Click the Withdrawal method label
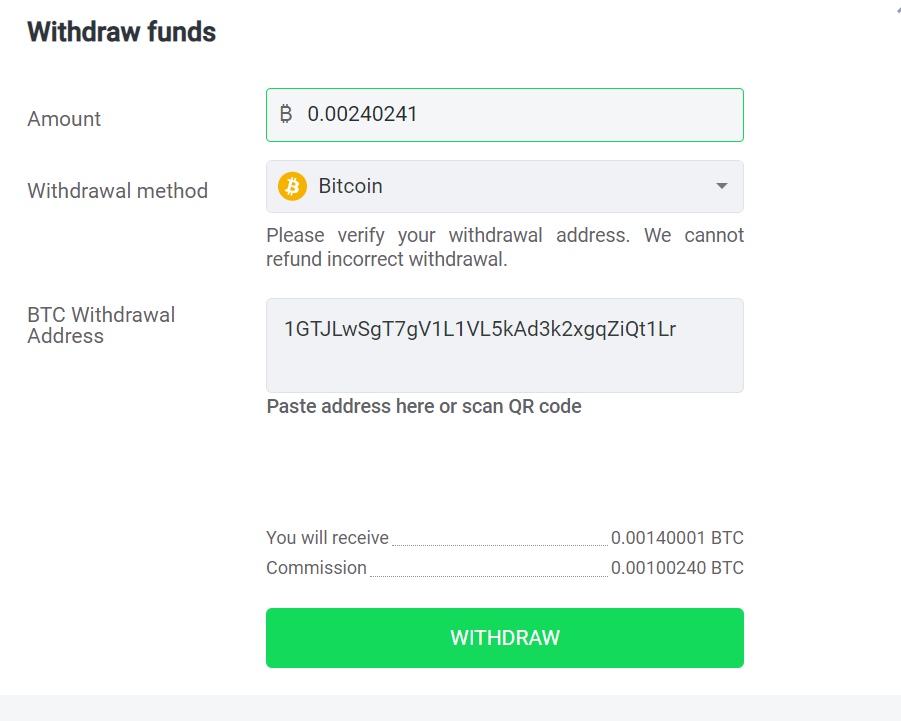 coord(118,191)
